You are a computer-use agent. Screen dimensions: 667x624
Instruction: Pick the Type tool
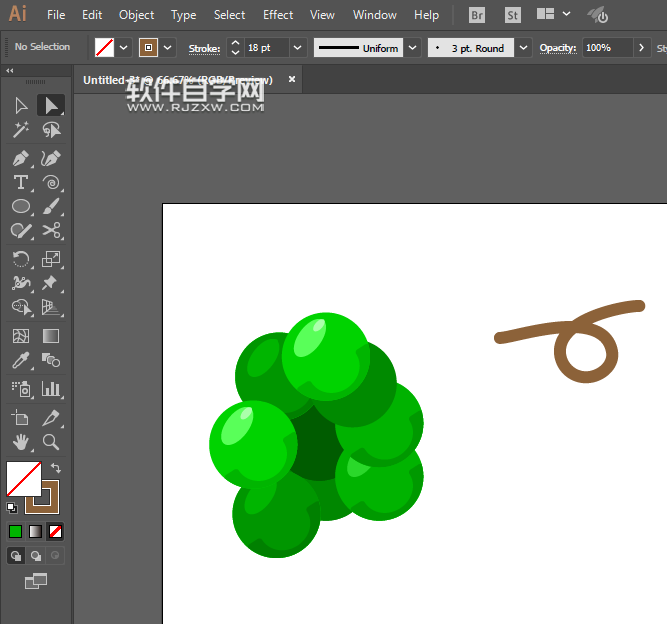(21, 182)
